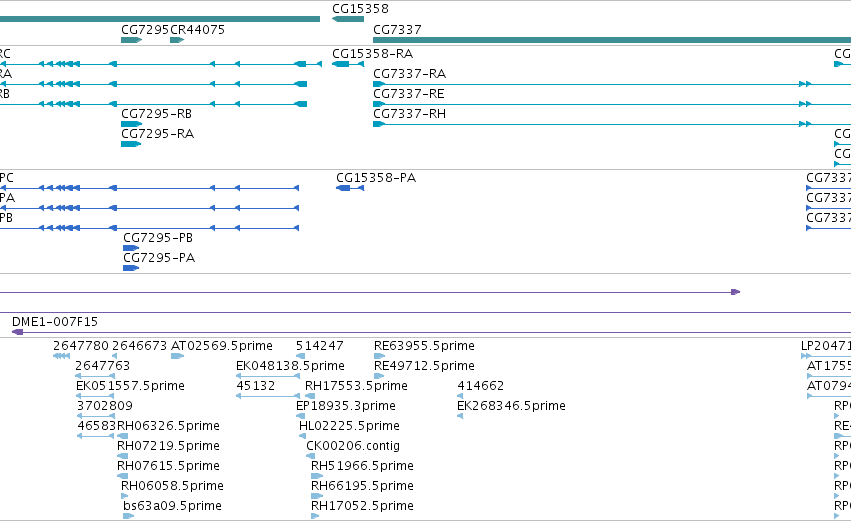Open the AT02569.5prime EST label
Screen dimensions: 851x521
222,346
